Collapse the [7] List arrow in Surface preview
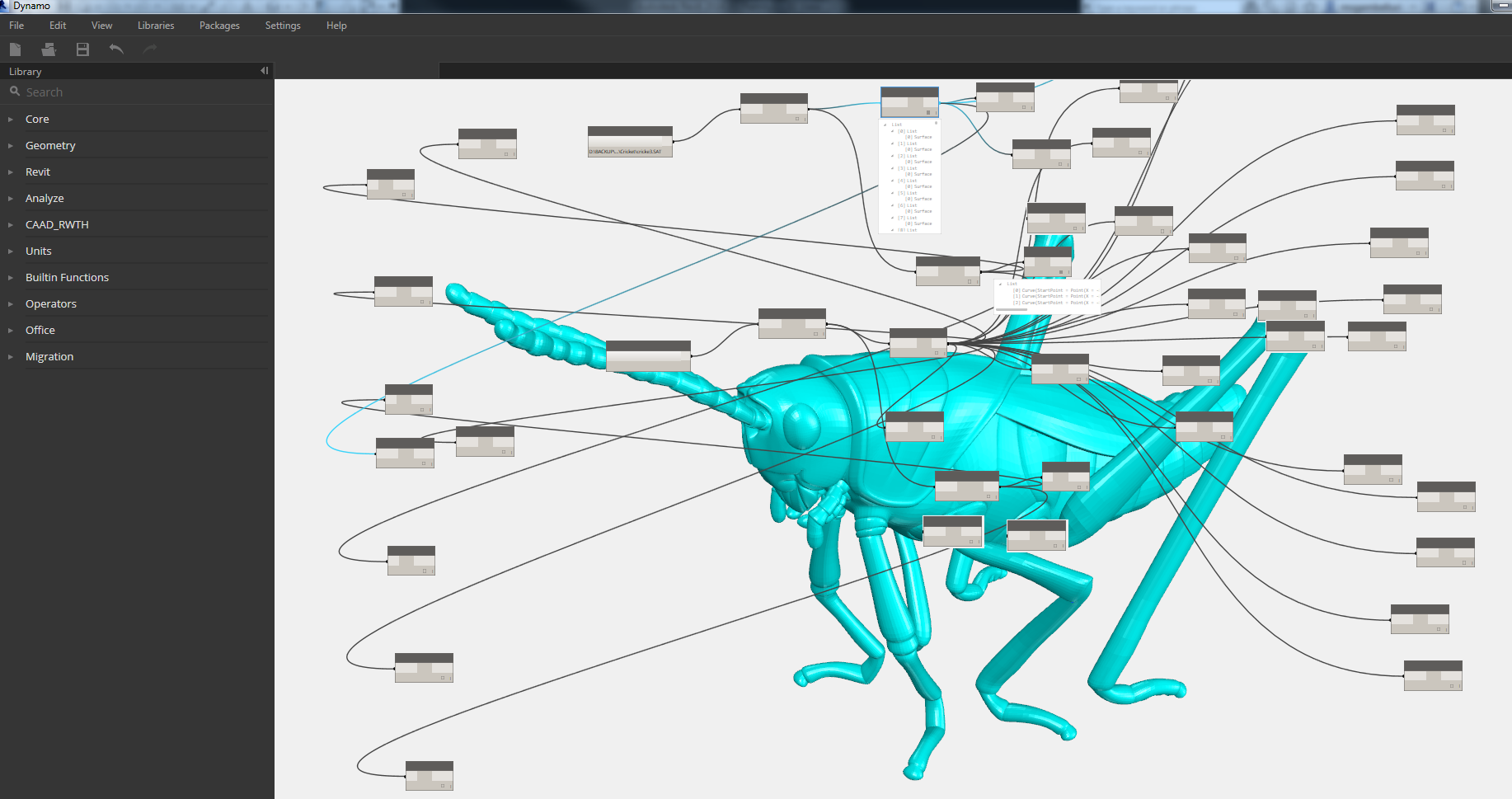Image resolution: width=1512 pixels, height=799 pixels. (x=893, y=218)
